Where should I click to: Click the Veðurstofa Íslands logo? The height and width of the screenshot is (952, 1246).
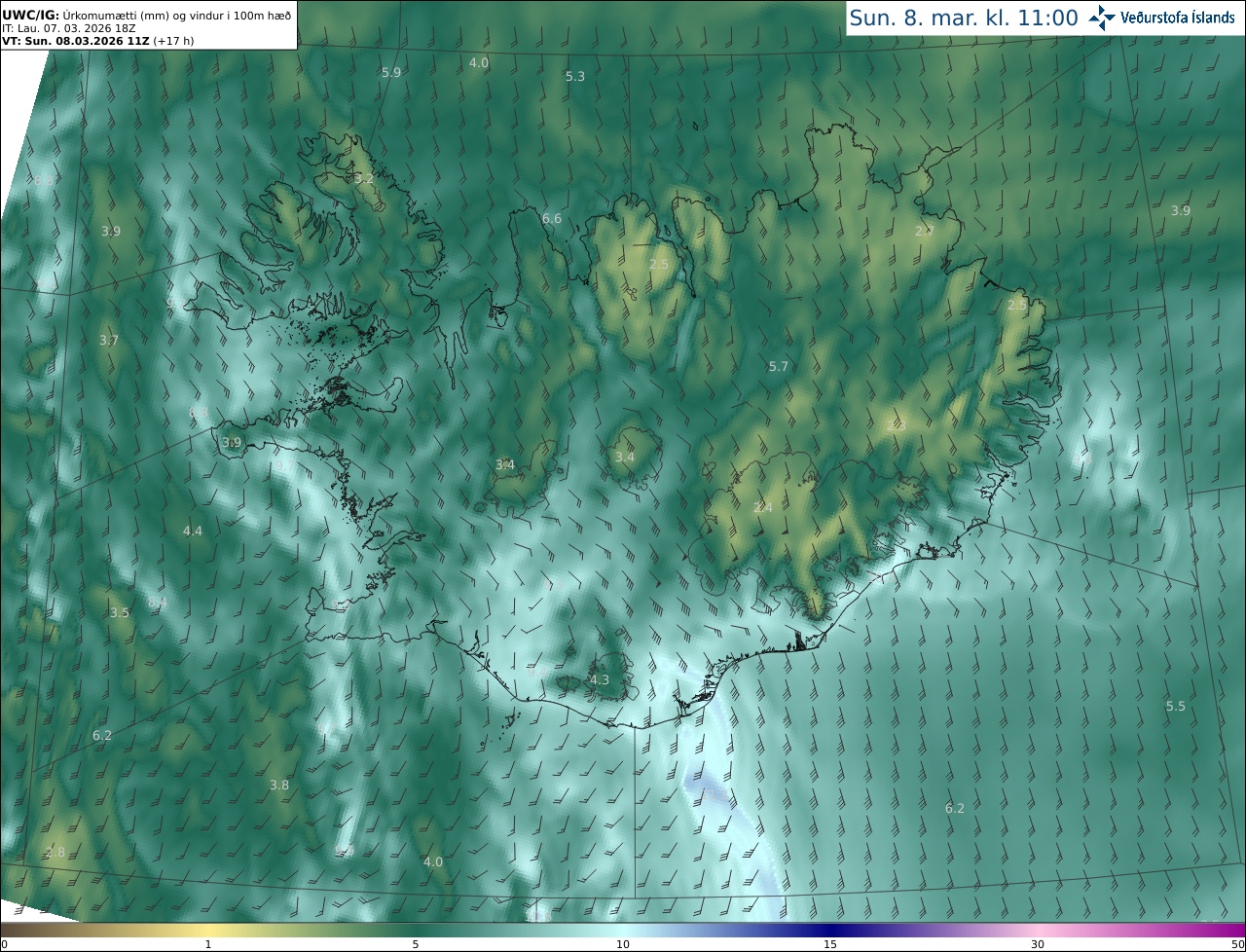(1162, 18)
